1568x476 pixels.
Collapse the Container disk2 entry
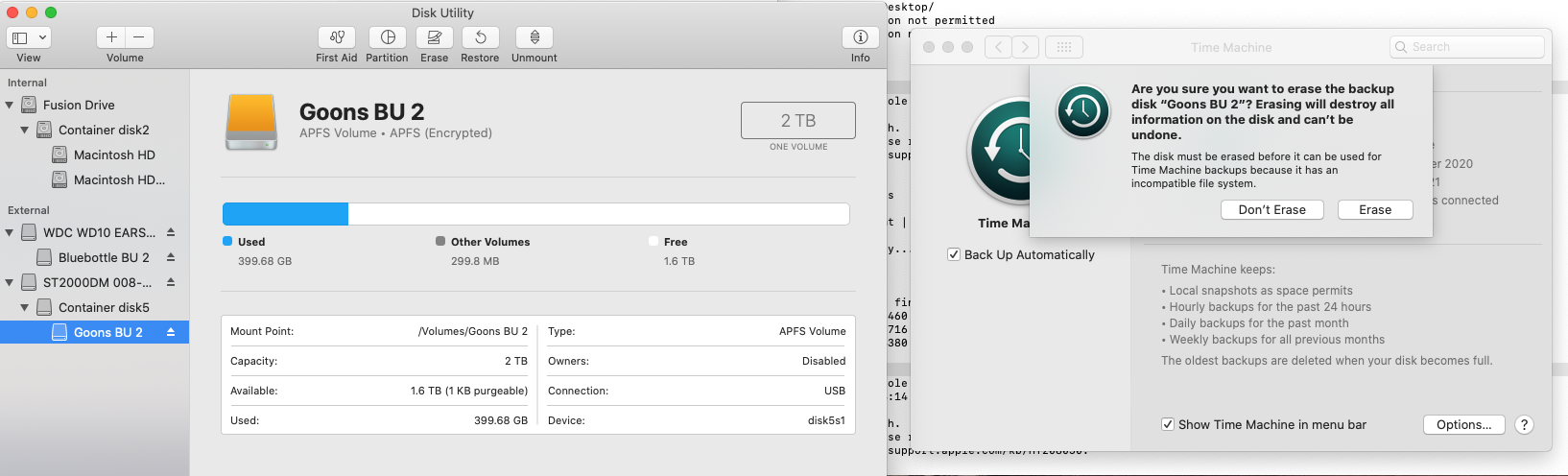tap(25, 131)
